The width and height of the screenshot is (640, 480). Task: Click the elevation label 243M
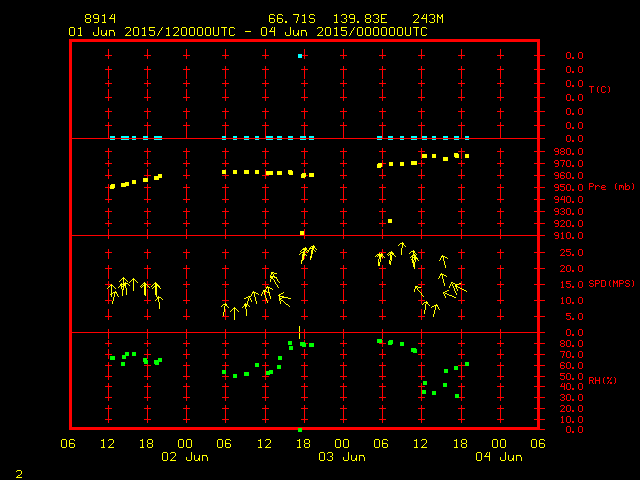tap(428, 19)
